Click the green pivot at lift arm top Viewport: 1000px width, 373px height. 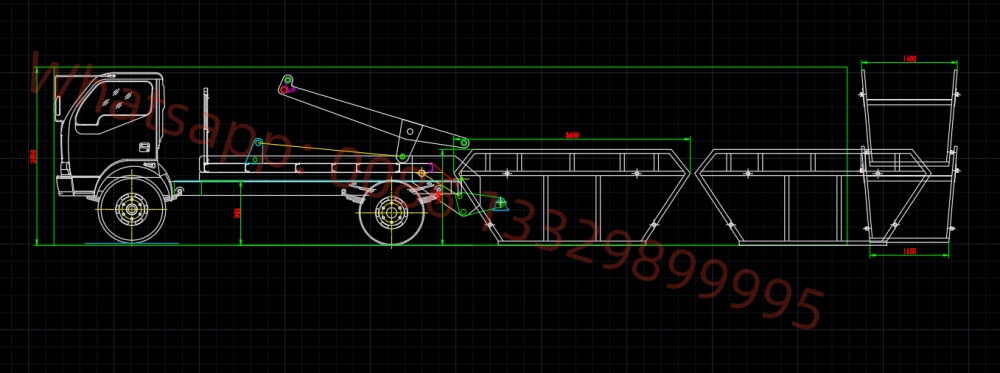point(288,80)
